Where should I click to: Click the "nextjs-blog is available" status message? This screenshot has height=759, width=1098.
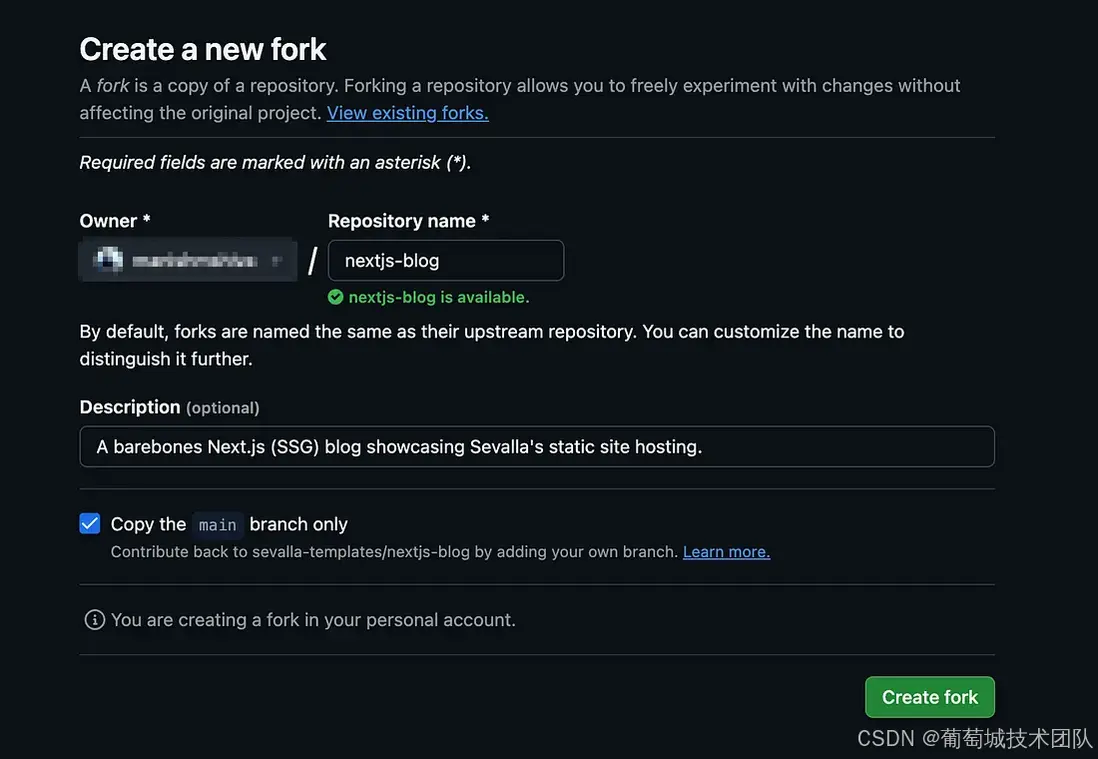[x=439, y=297]
